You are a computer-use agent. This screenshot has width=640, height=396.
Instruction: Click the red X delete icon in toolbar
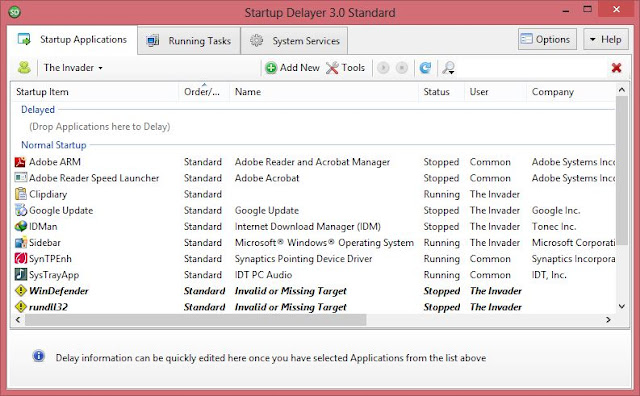616,68
